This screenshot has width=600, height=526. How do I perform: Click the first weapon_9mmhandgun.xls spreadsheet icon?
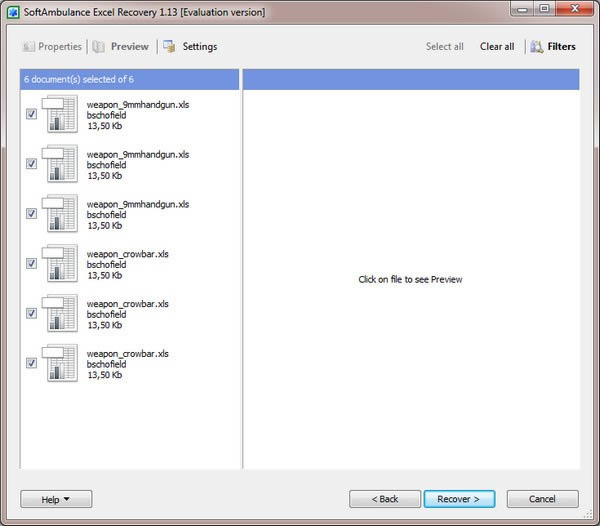[61, 114]
